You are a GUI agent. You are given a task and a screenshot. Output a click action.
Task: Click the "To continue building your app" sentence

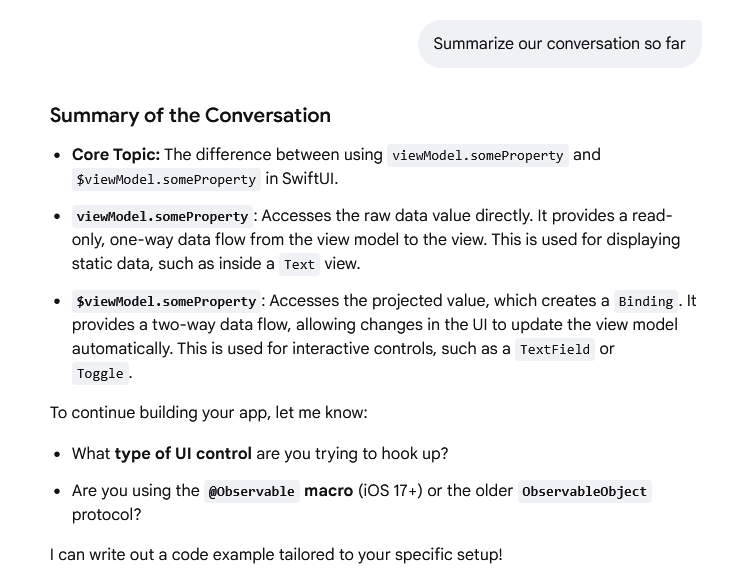point(209,413)
